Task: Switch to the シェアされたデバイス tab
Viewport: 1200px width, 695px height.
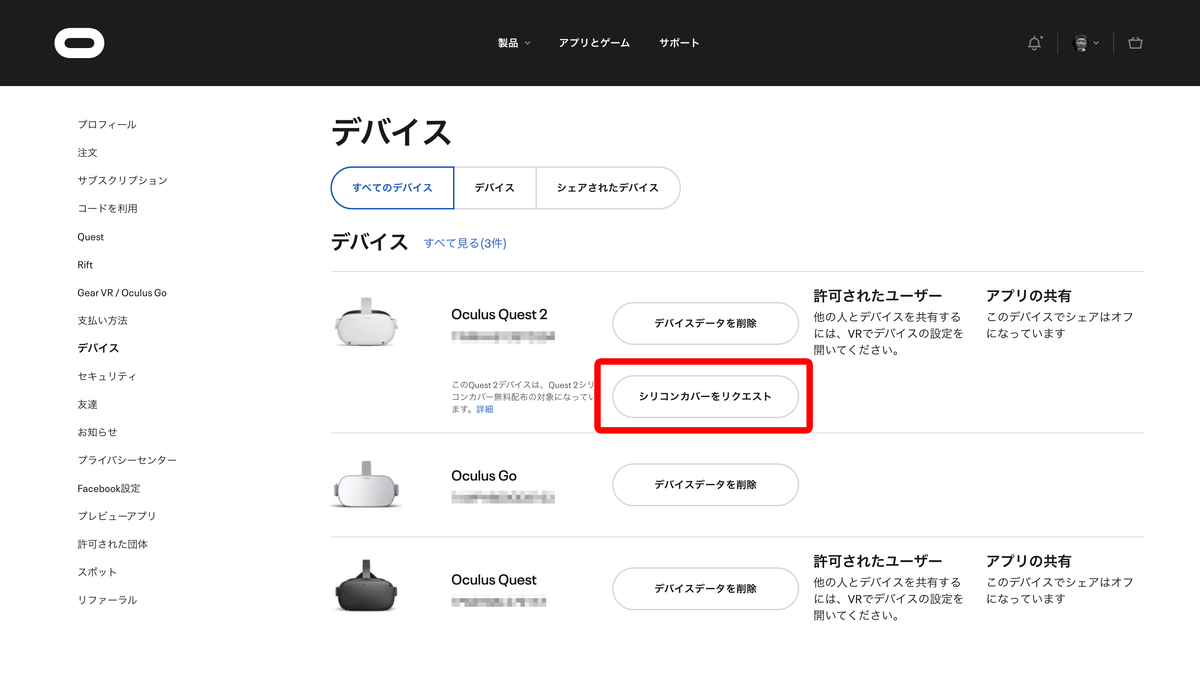Action: 608,188
